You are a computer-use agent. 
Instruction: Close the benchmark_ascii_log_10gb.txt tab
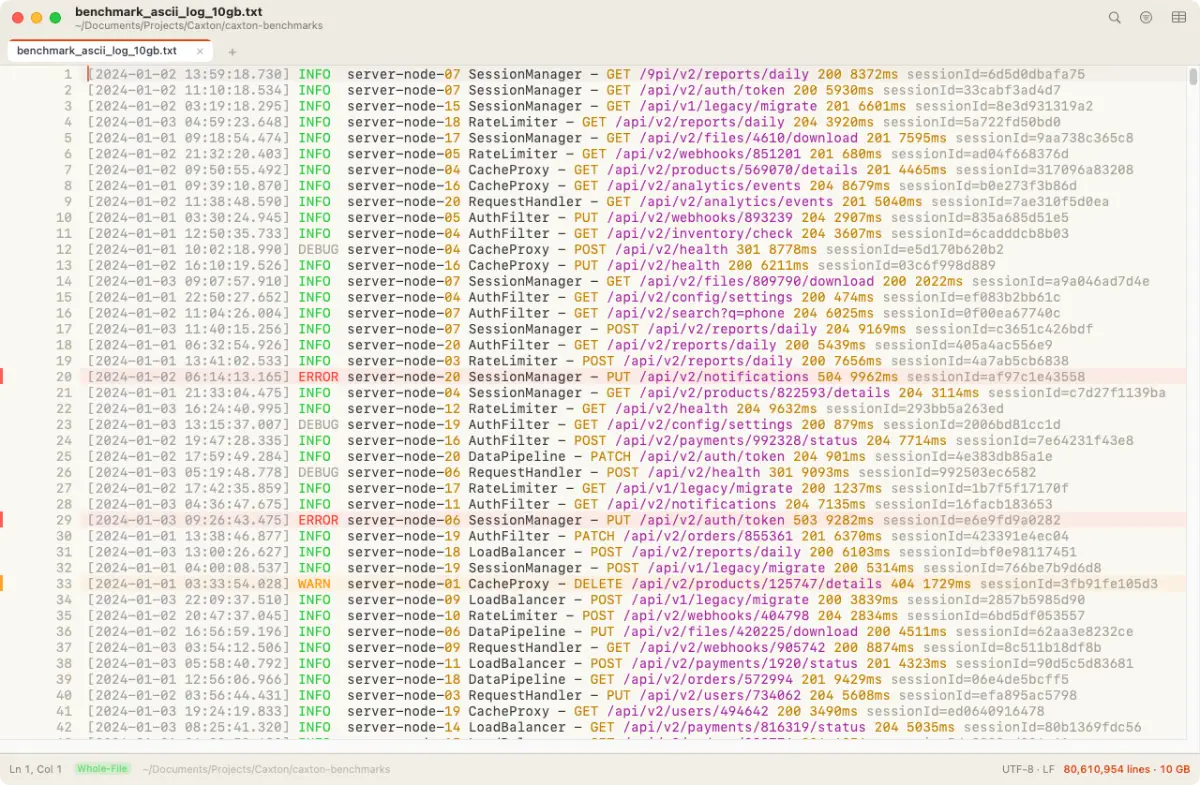[200, 51]
